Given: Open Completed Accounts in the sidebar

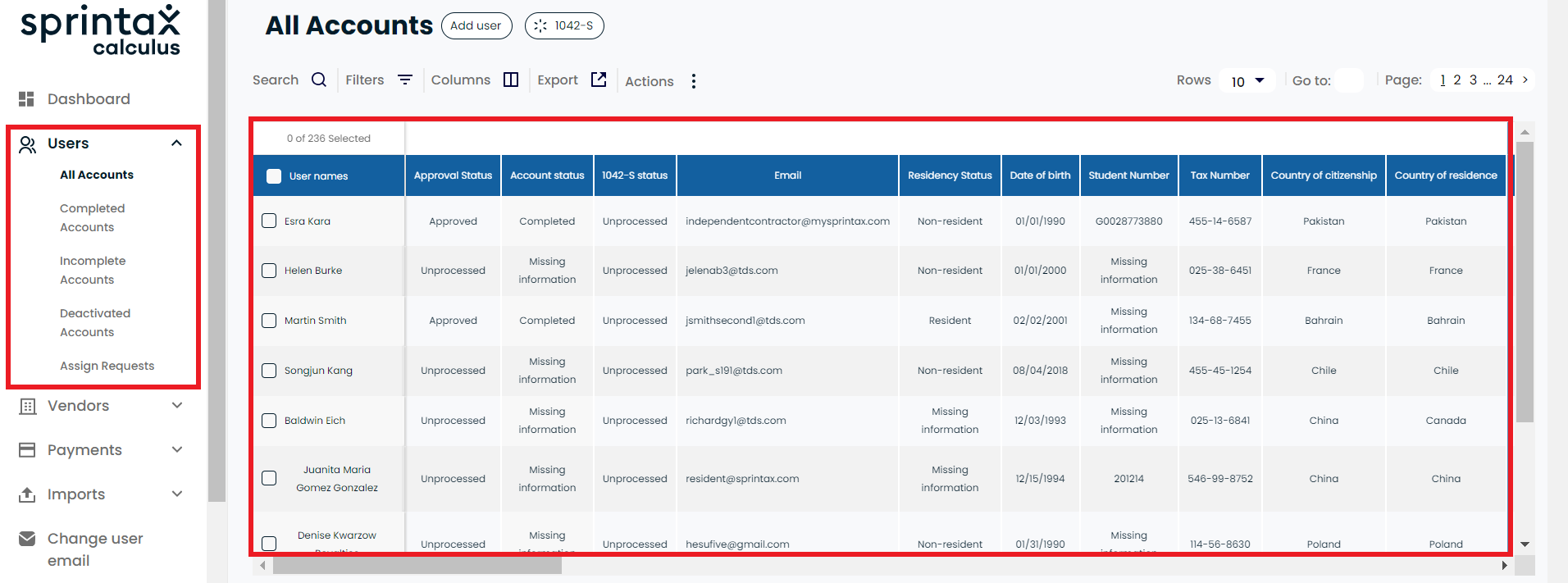Looking at the screenshot, I should click(92, 218).
